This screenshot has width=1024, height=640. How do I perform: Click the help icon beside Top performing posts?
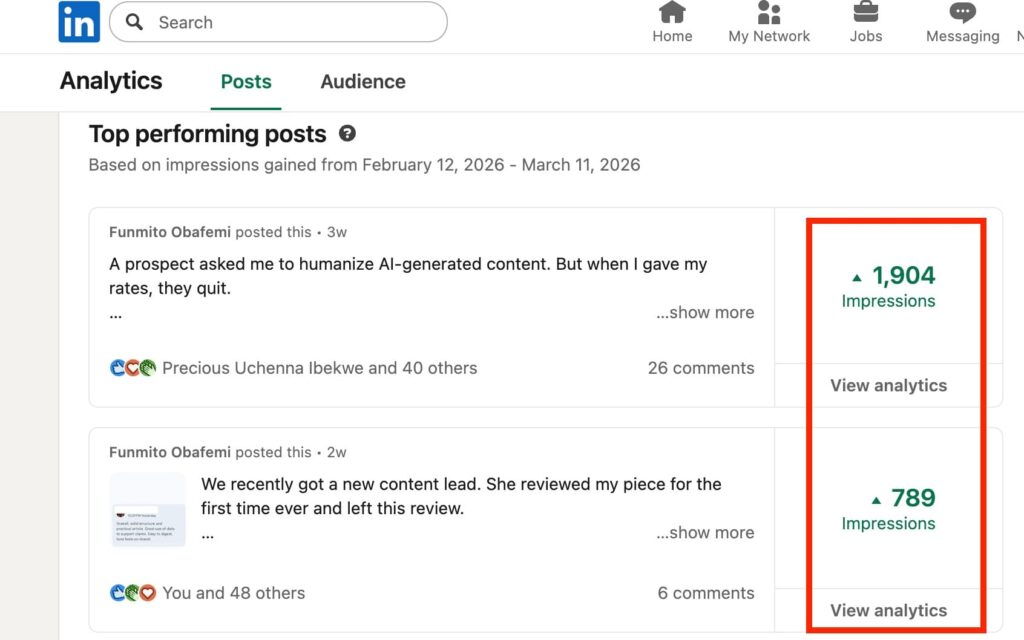346,133
